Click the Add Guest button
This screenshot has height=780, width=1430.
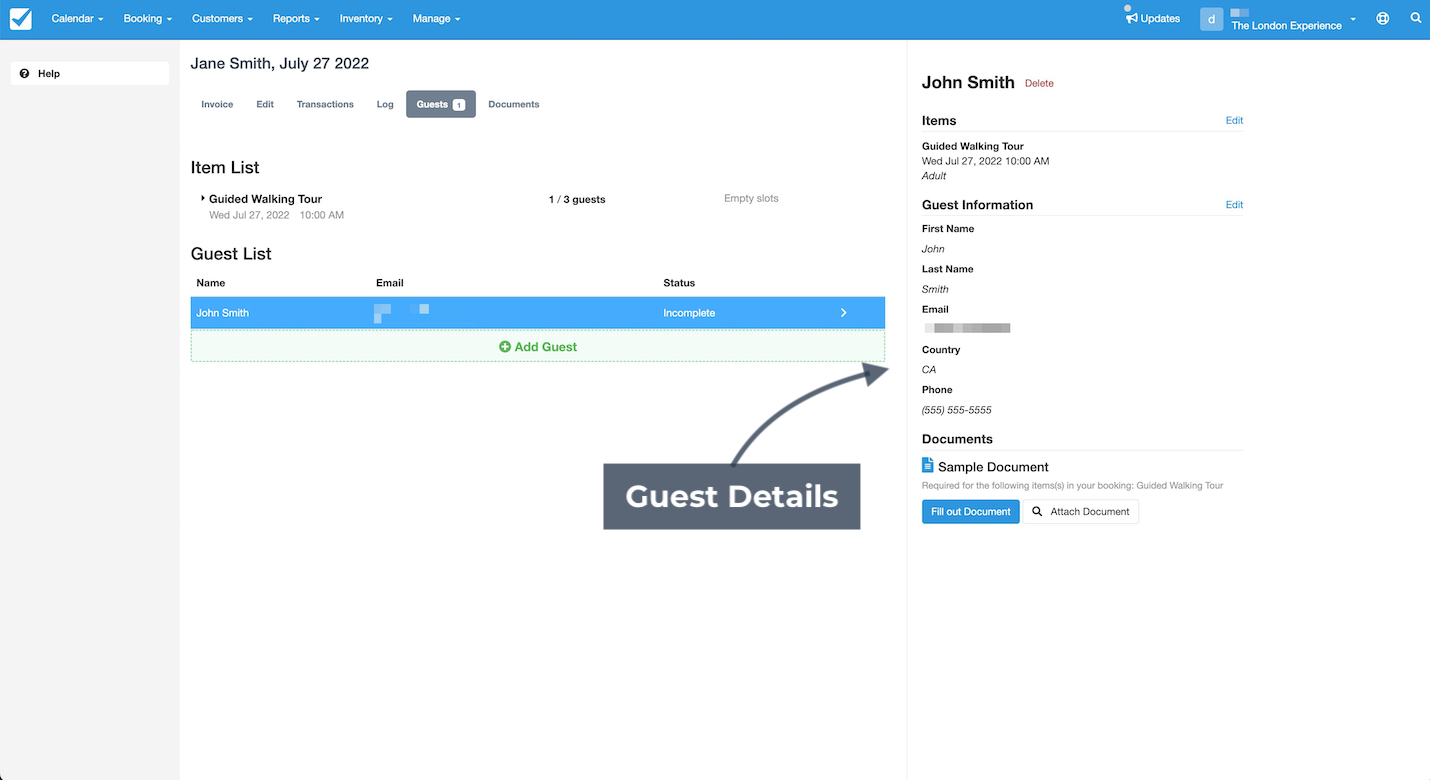pyautogui.click(x=538, y=347)
